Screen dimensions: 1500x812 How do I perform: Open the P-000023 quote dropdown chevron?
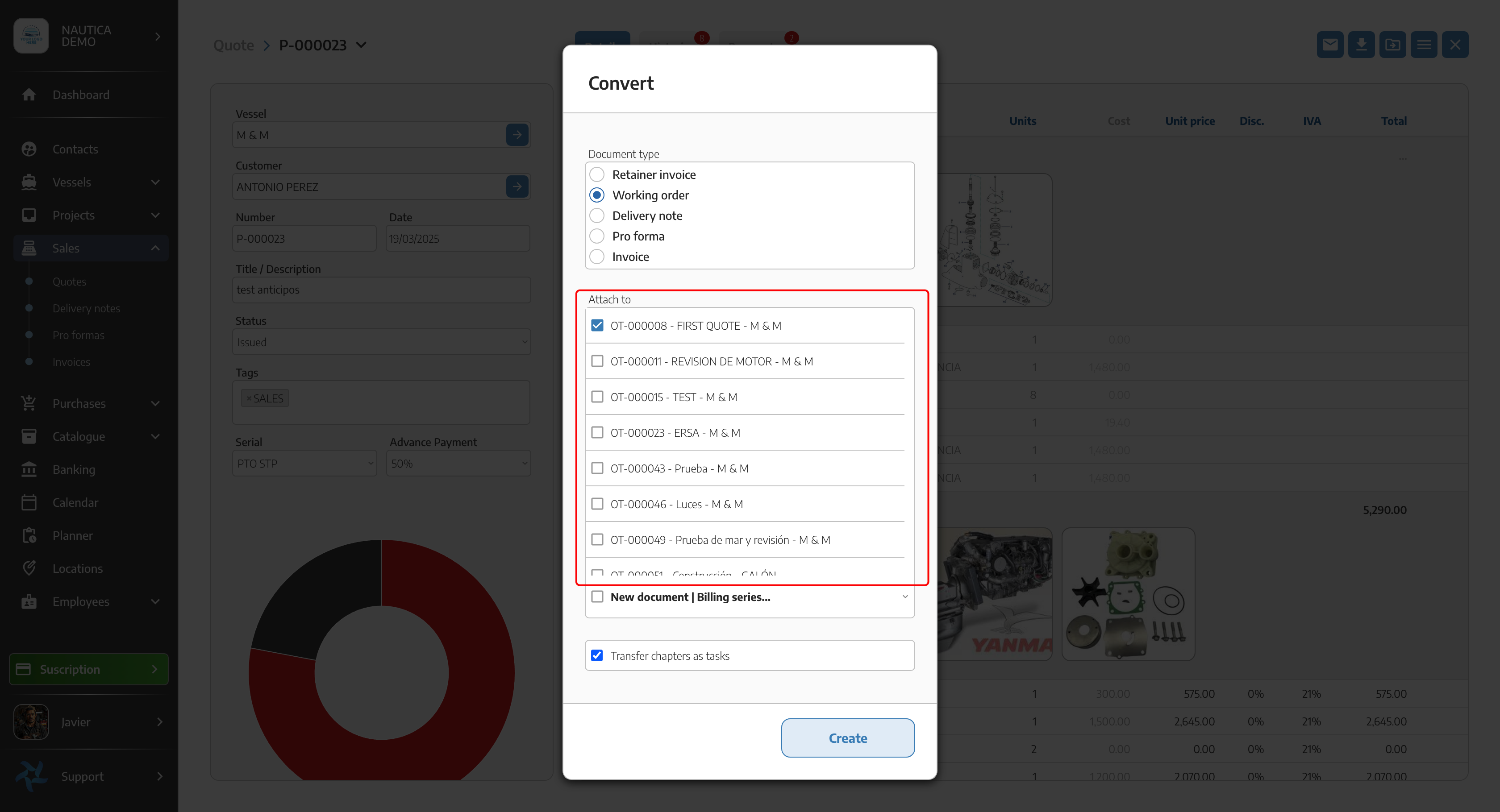[x=361, y=45]
